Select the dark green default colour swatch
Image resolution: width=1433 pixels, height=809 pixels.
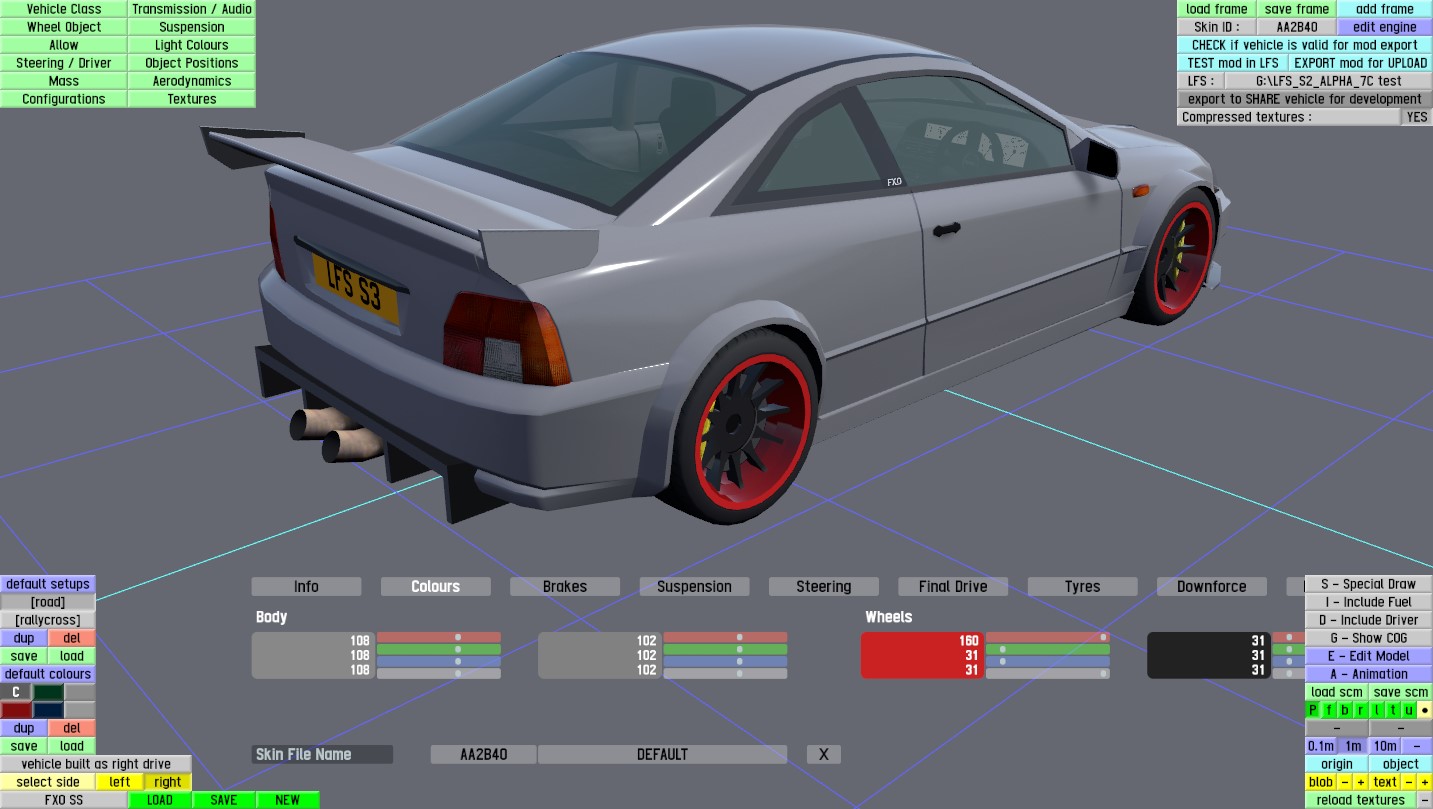48,692
